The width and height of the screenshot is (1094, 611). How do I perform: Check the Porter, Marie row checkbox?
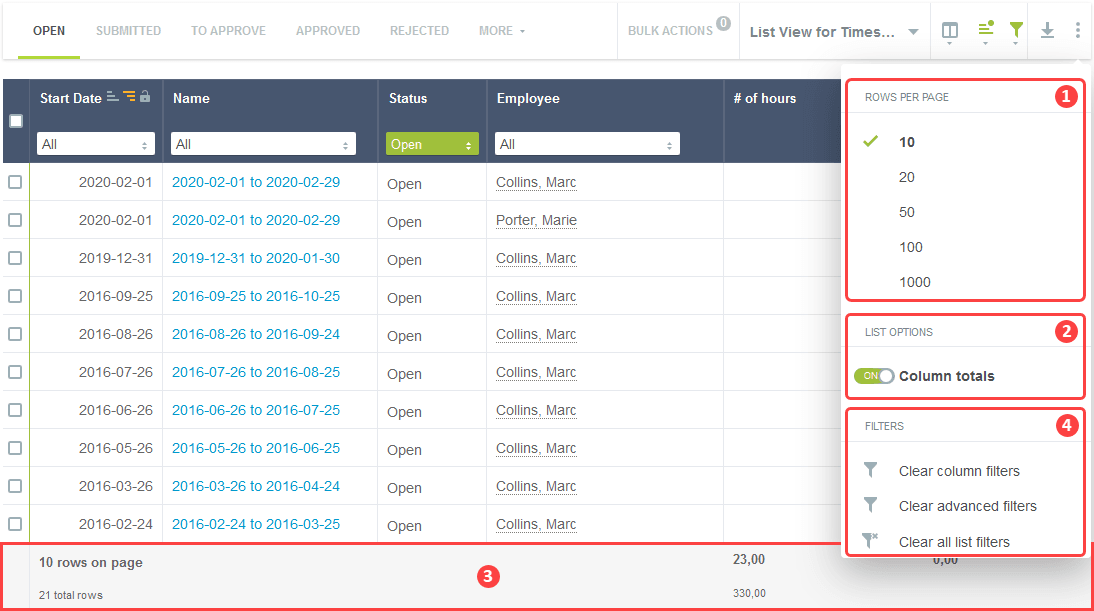[x=15, y=220]
